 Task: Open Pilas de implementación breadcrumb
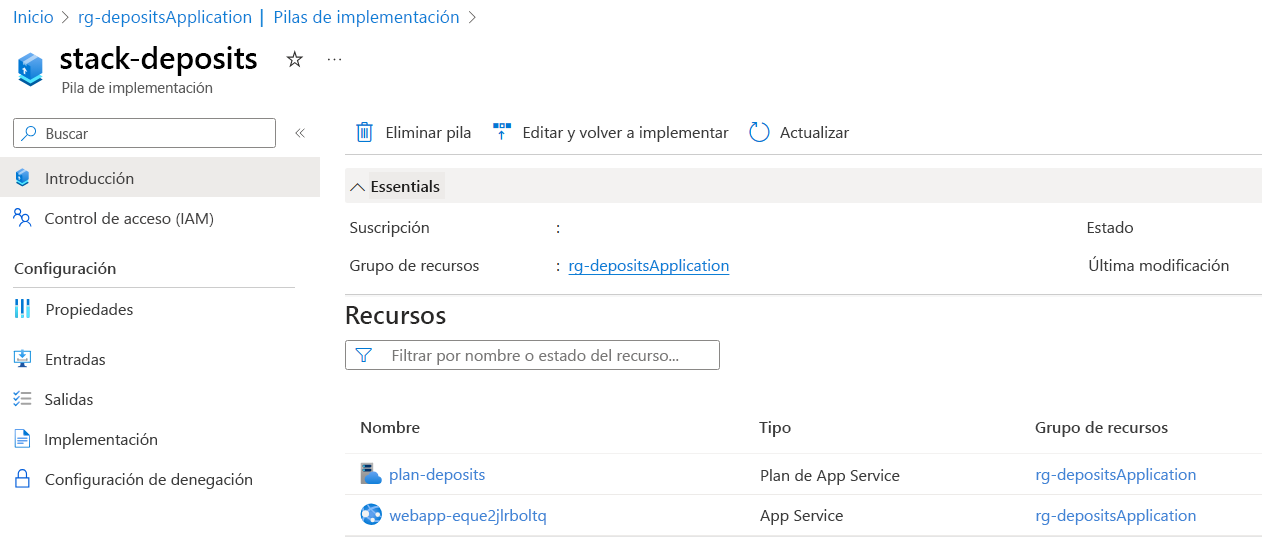tap(367, 17)
